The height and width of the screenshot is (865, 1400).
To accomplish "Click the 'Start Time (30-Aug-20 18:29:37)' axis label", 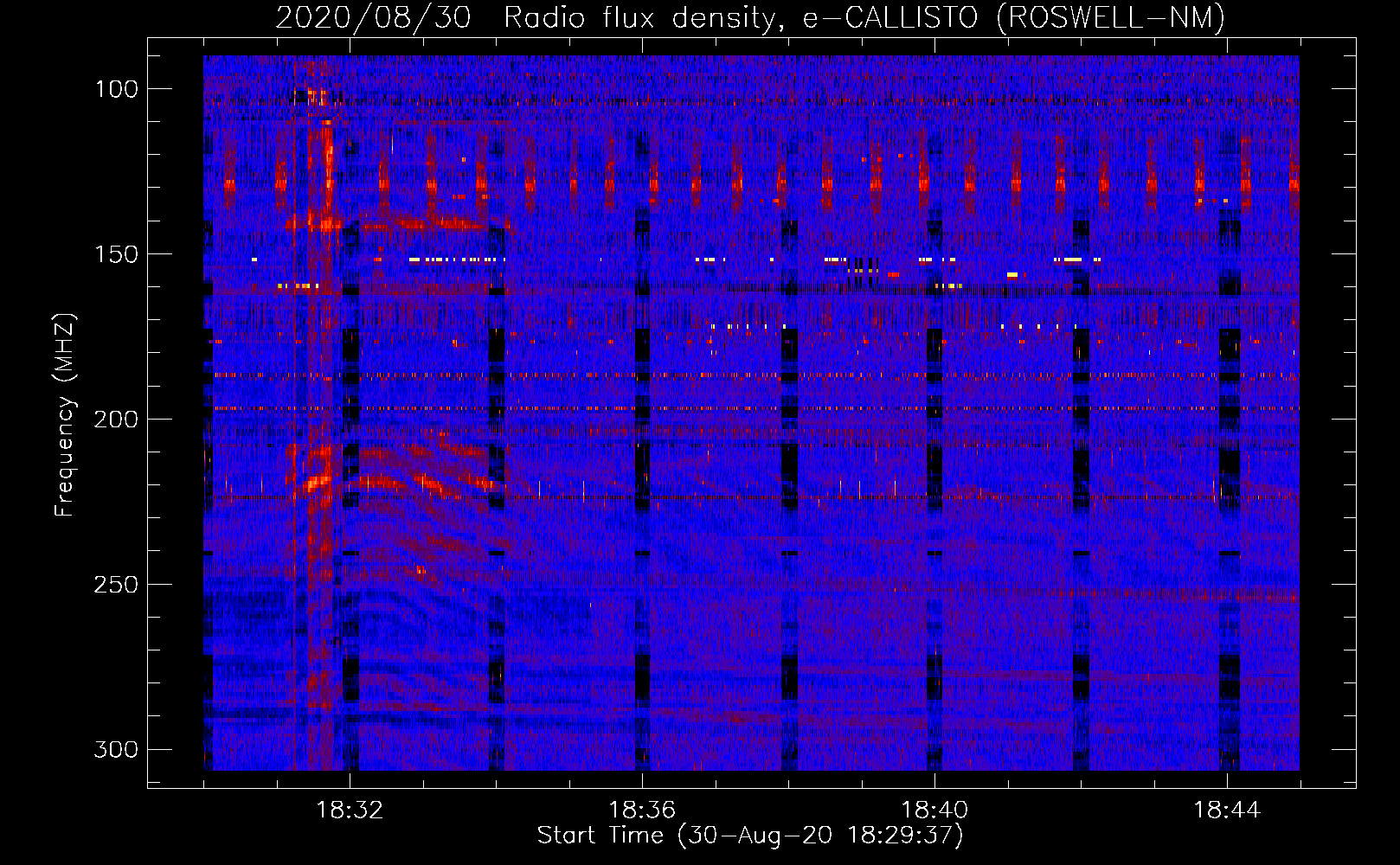I will click(x=750, y=836).
